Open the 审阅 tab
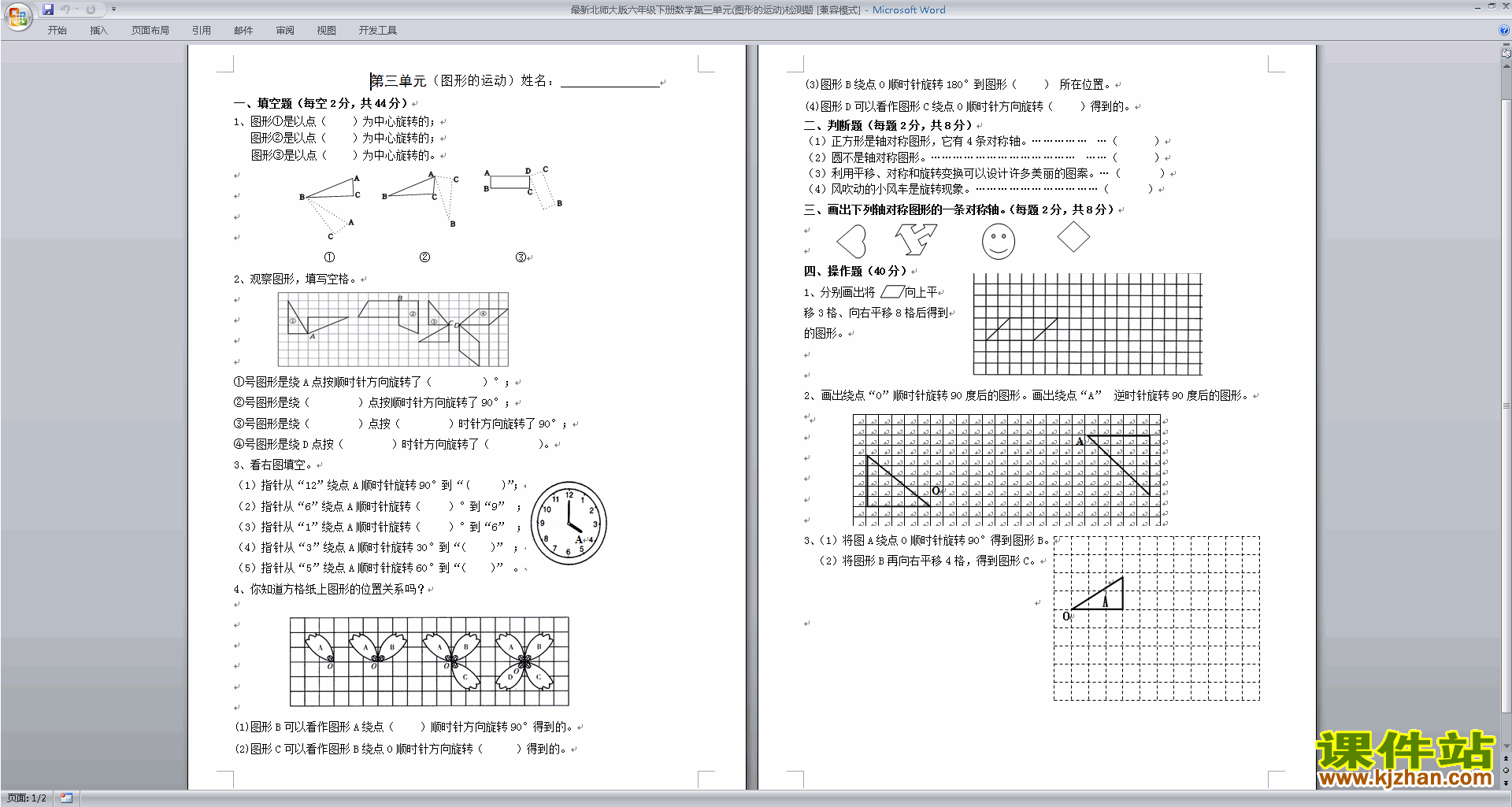This screenshot has width=1512, height=807. coord(285,30)
